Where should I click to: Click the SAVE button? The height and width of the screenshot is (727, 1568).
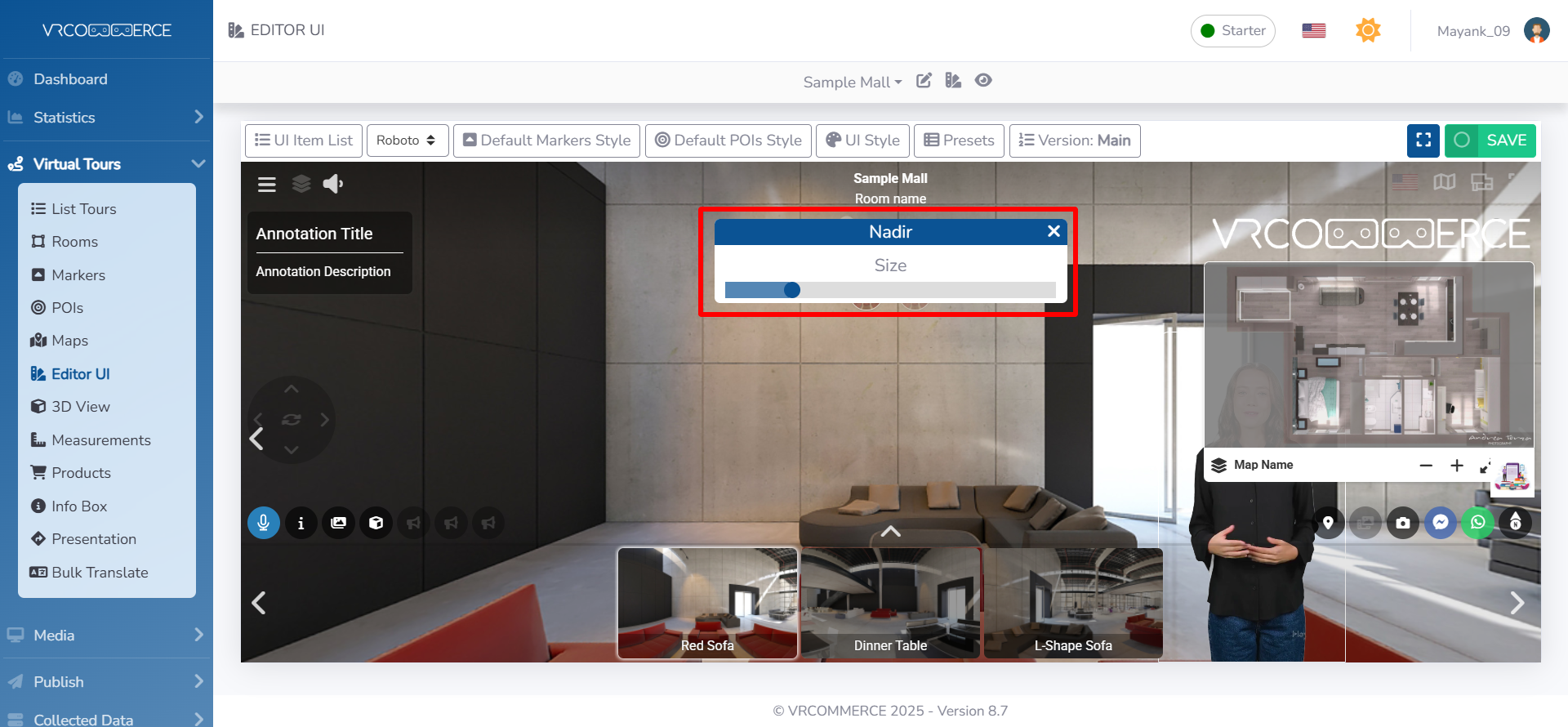point(1490,140)
